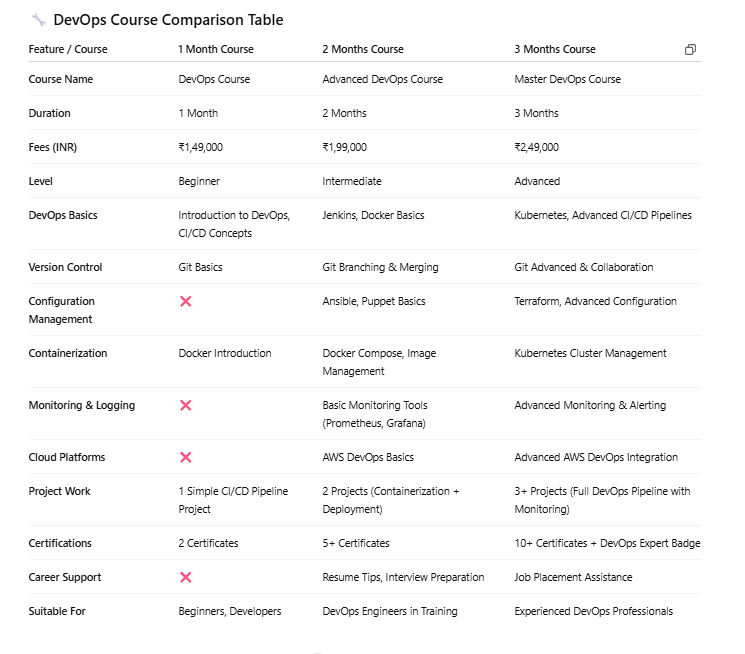Select the "DevOps Course Comparison Table" heading

click(x=167, y=20)
